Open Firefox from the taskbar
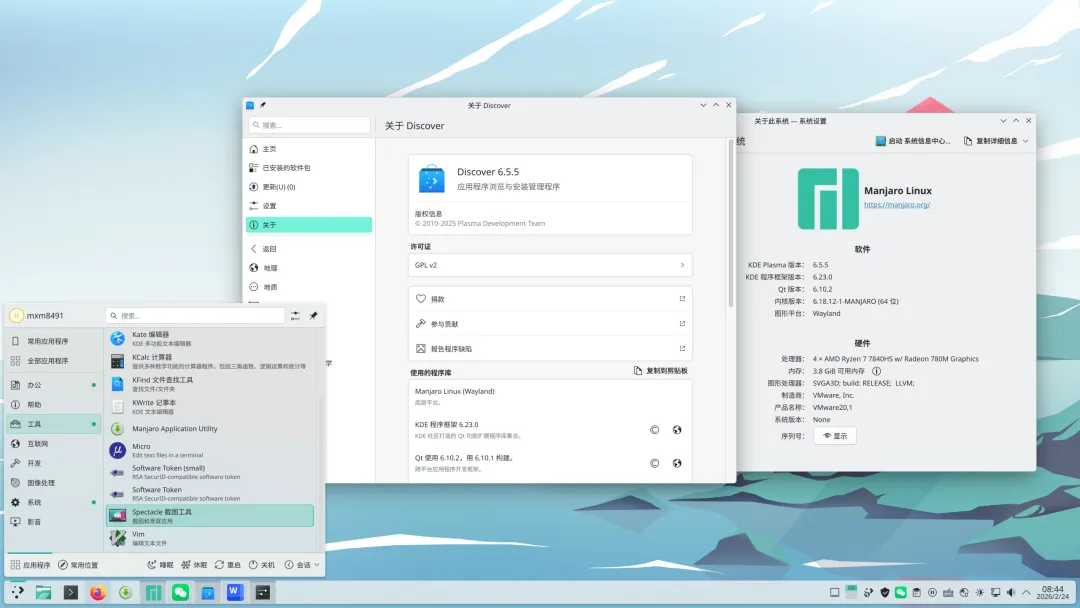1080x608 pixels. point(98,592)
